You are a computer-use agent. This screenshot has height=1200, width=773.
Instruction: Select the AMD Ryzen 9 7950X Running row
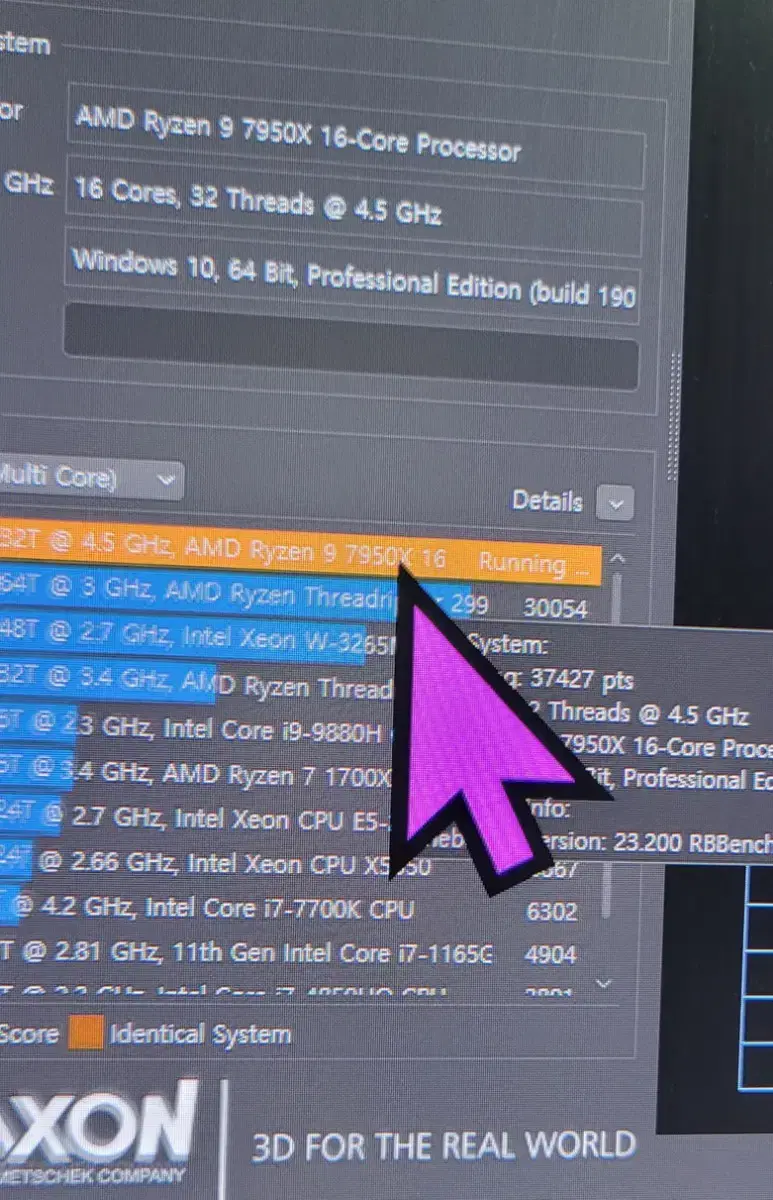pos(300,556)
